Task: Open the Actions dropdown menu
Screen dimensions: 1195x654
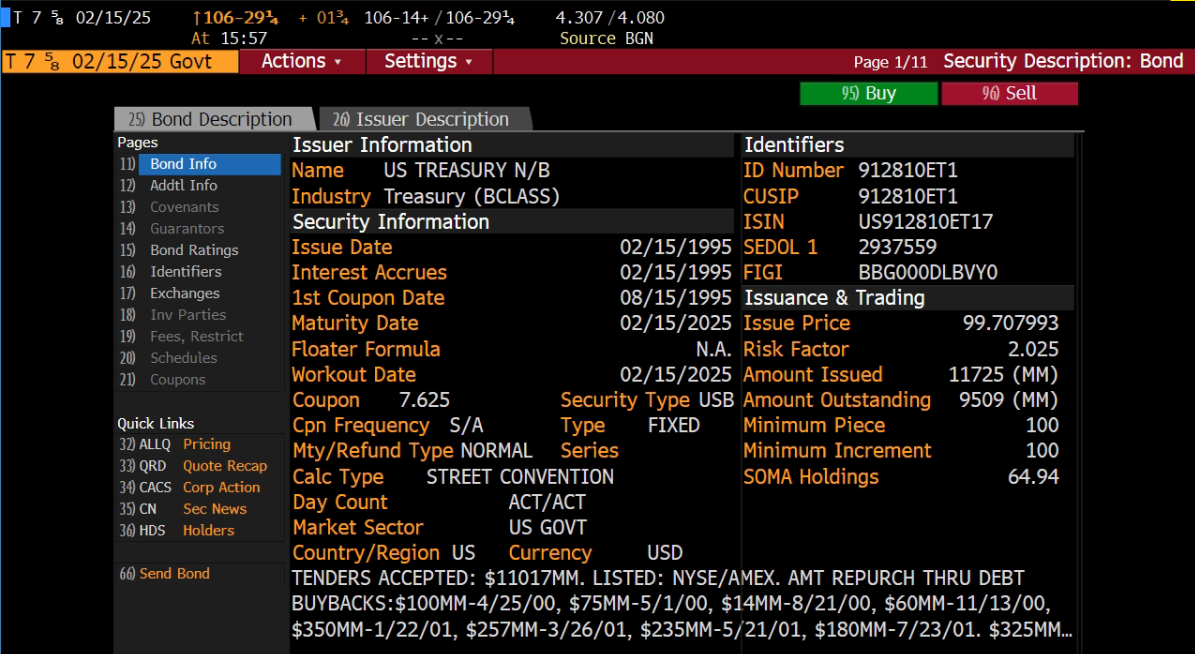Action: (302, 62)
